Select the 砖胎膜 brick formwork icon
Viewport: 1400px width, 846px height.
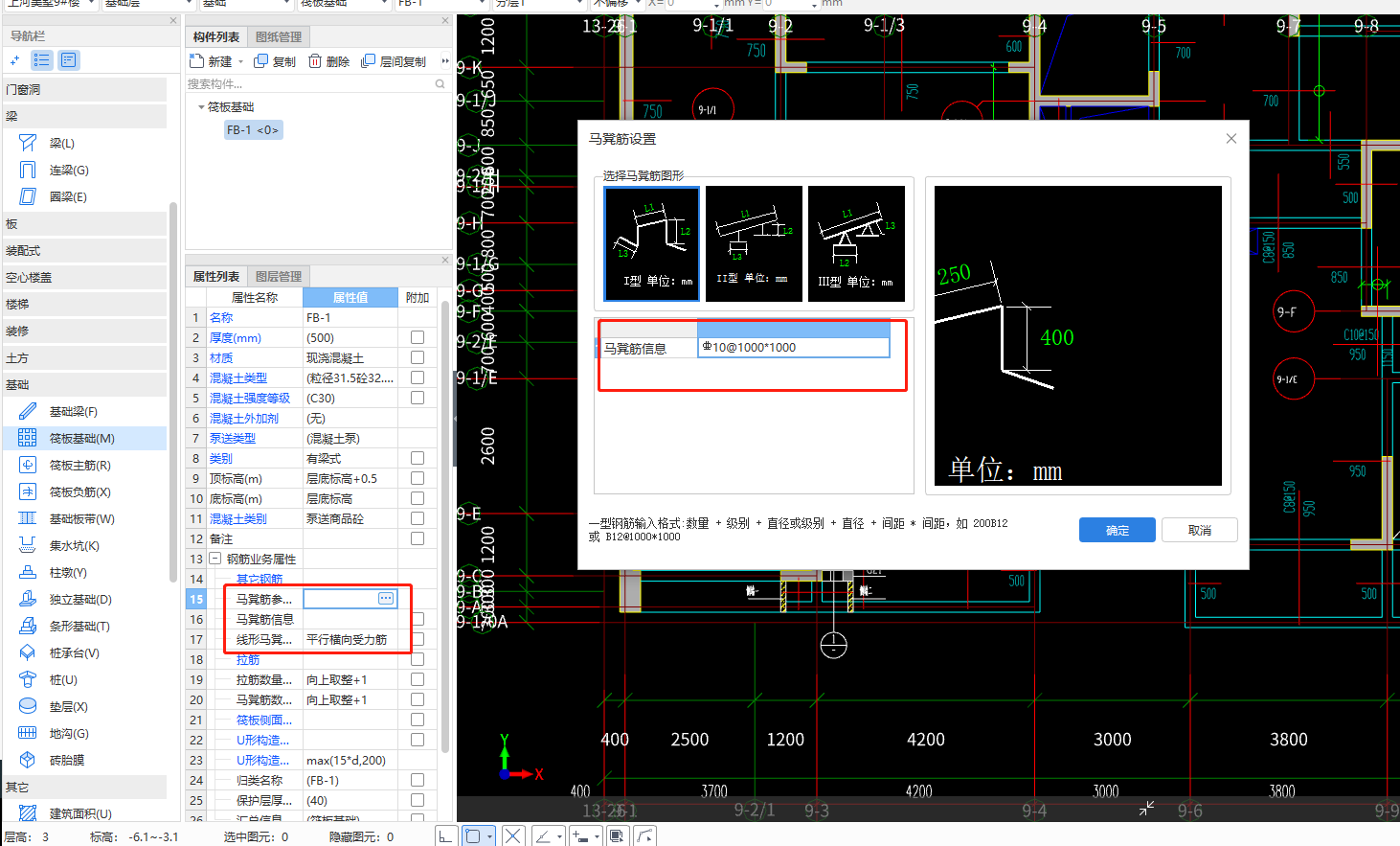[28, 760]
